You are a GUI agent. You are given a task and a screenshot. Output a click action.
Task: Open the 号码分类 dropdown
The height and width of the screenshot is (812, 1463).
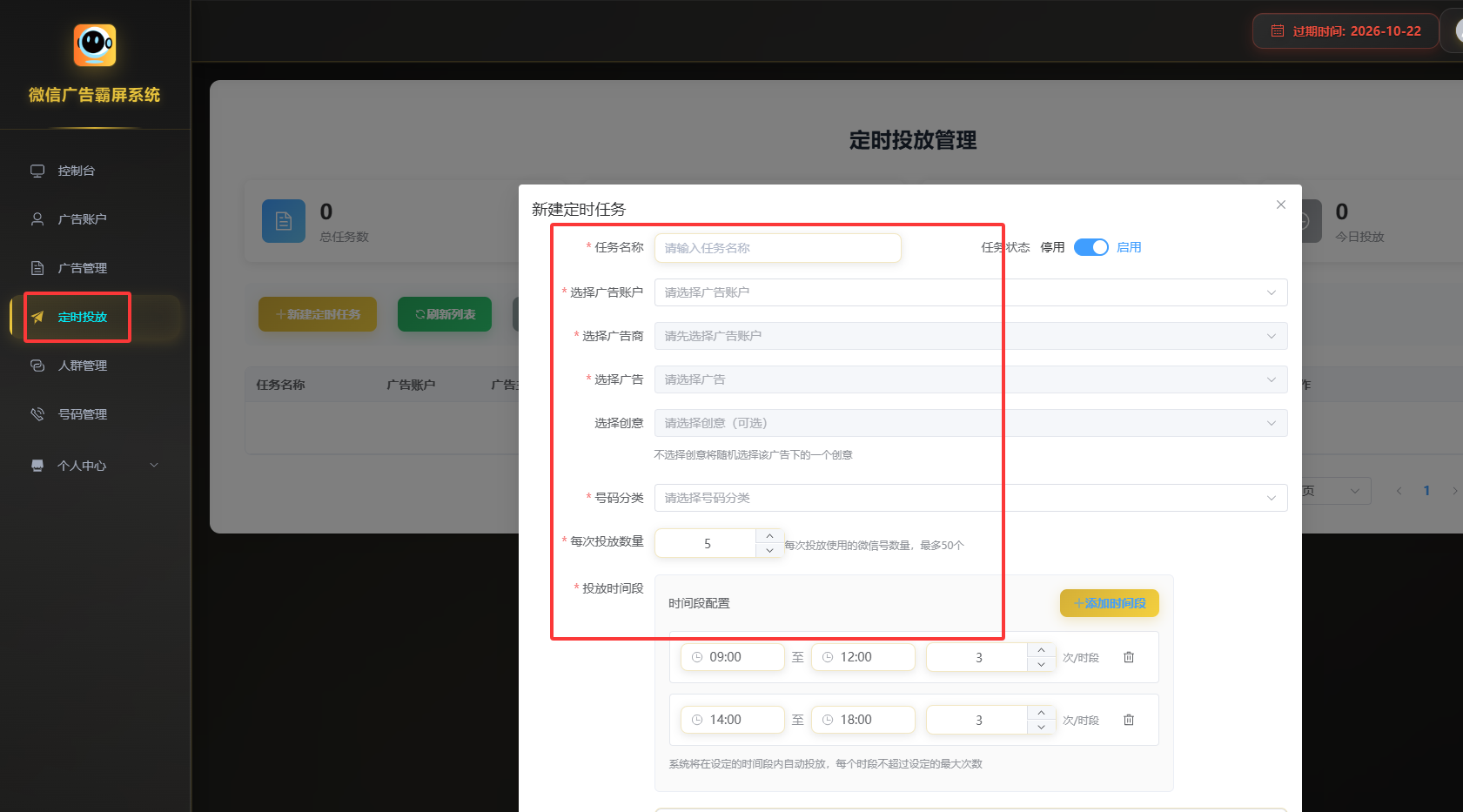pos(970,498)
